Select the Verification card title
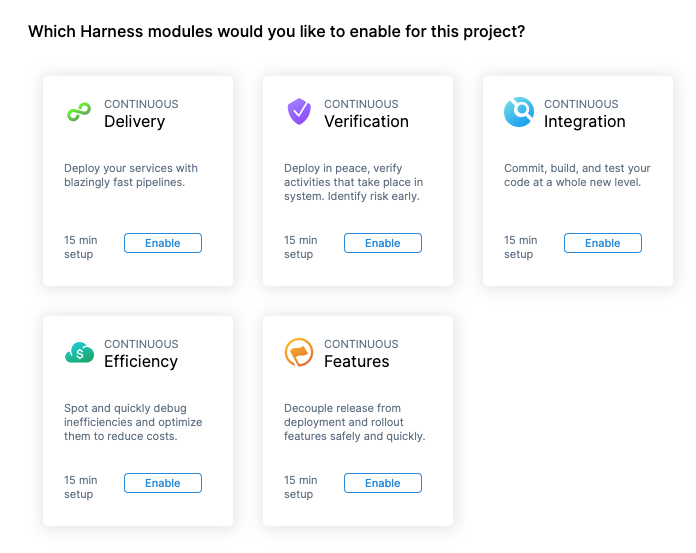This screenshot has width=696, height=553. tap(366, 122)
